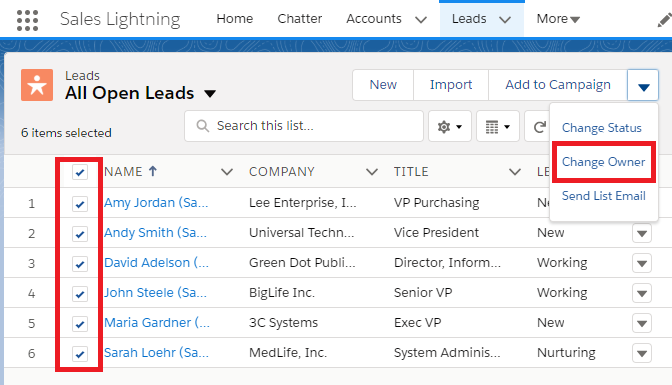Open the David Adelson lead record
This screenshot has height=385, width=672.
156,262
